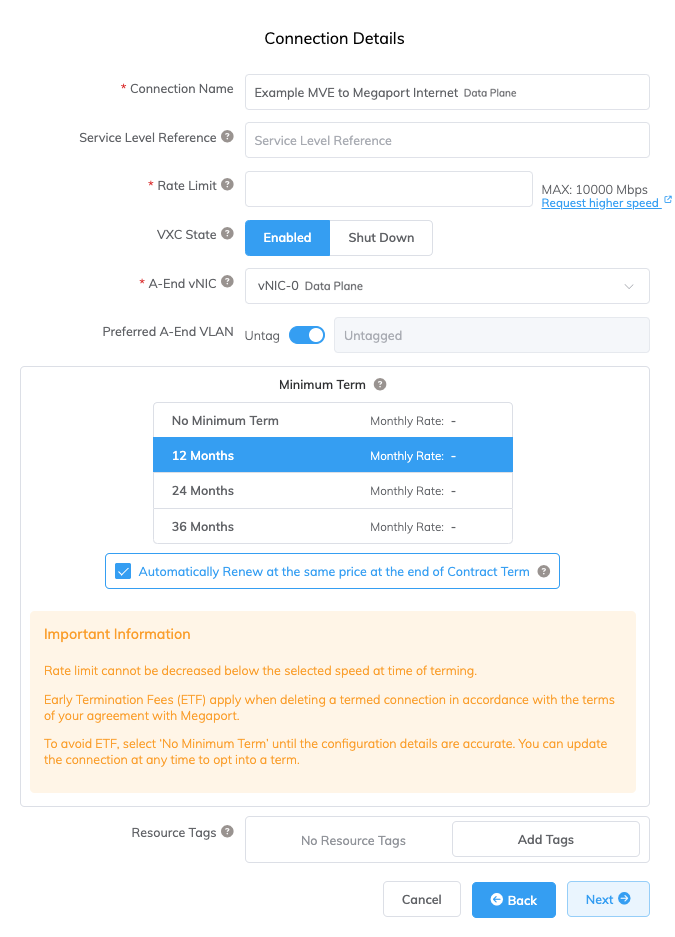Open the VXC State help tooltip

coord(228,234)
